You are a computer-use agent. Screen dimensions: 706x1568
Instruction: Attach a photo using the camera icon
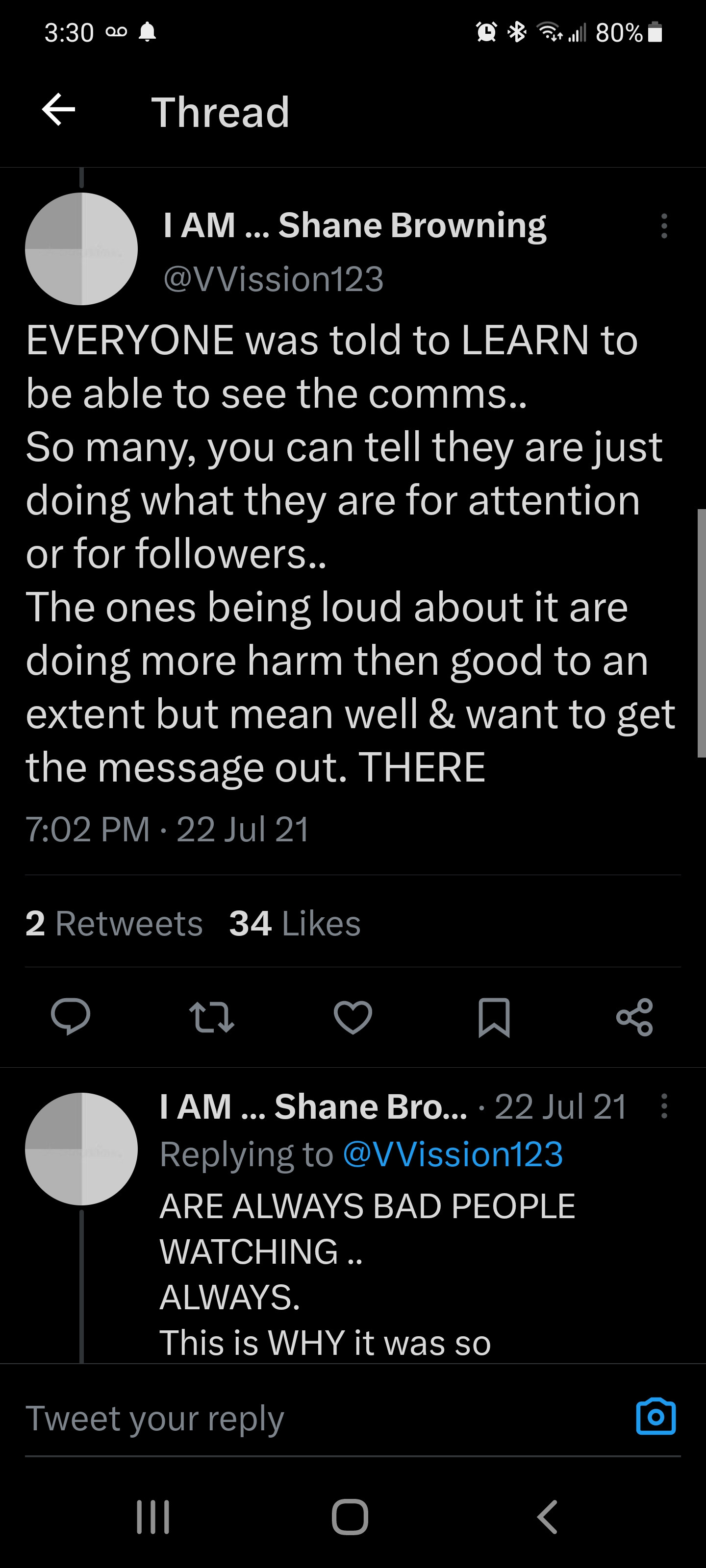coord(656,1417)
